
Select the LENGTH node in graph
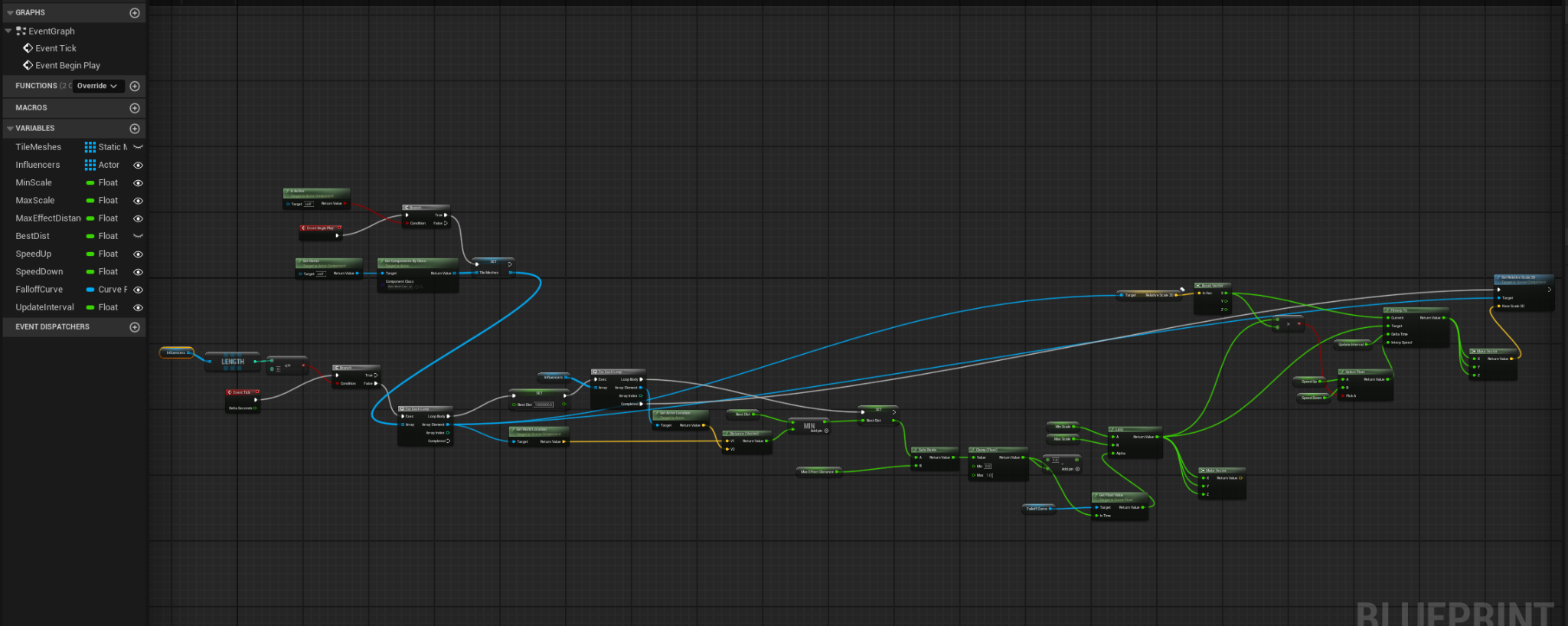(x=233, y=362)
